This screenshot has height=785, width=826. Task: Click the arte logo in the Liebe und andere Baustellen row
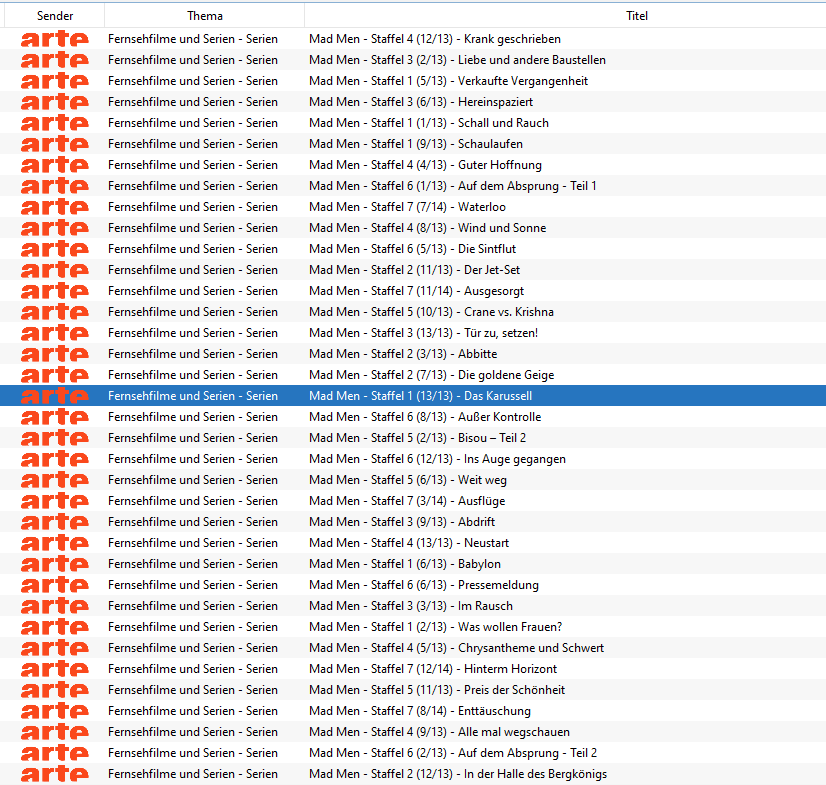point(55,60)
